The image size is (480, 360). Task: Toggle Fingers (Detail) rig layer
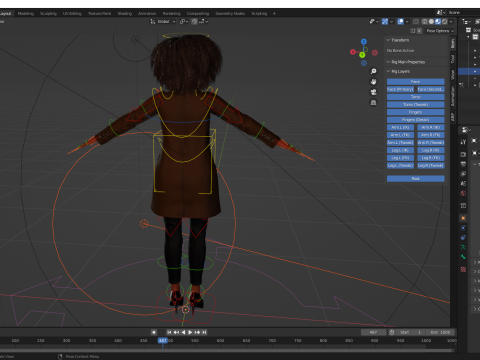416,120
